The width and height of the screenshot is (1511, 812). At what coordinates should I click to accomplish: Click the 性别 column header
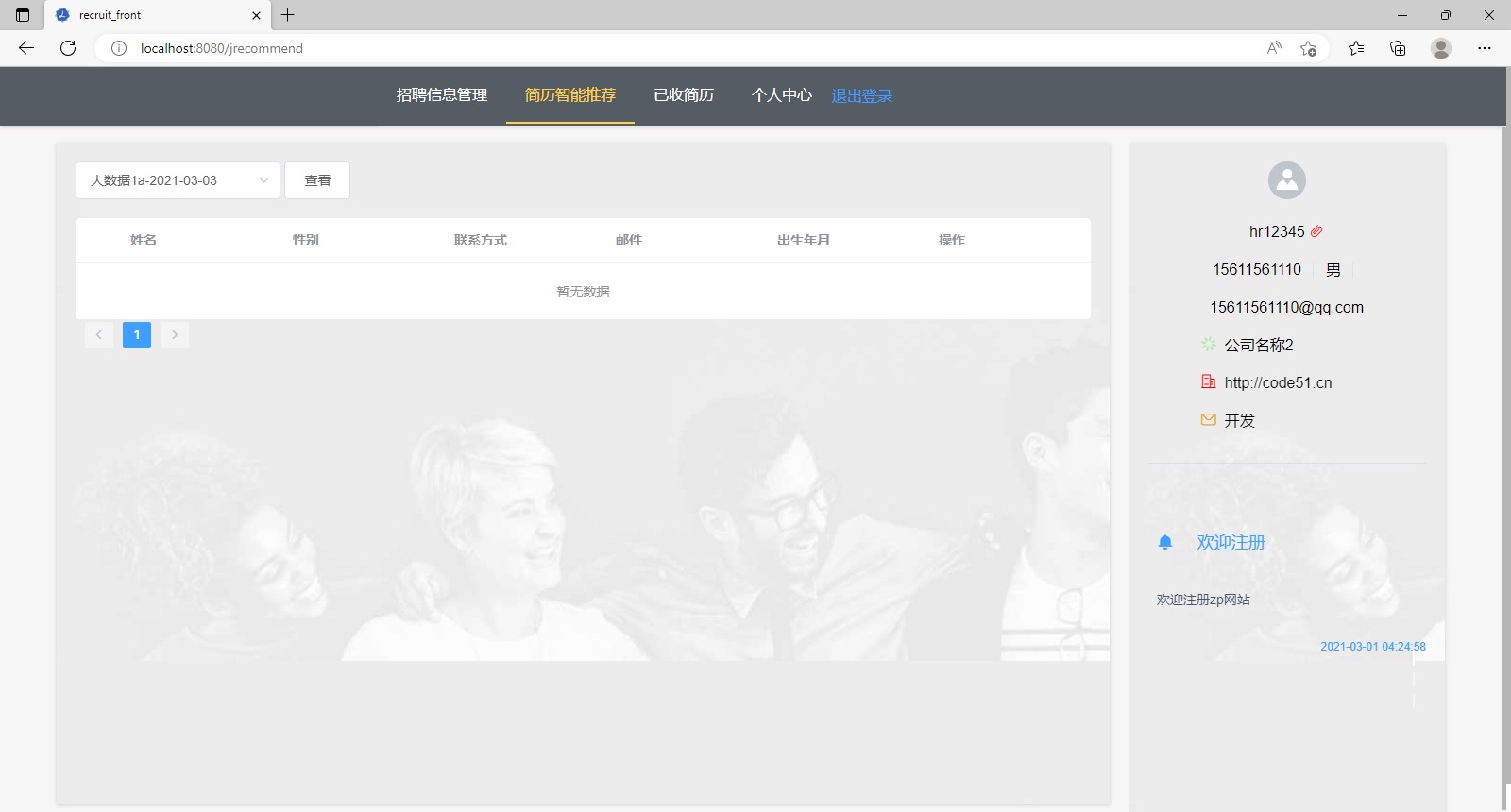pyautogui.click(x=306, y=240)
